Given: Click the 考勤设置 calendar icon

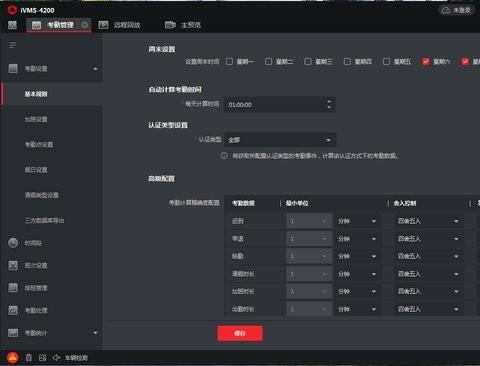Looking at the screenshot, I should (x=13, y=68).
